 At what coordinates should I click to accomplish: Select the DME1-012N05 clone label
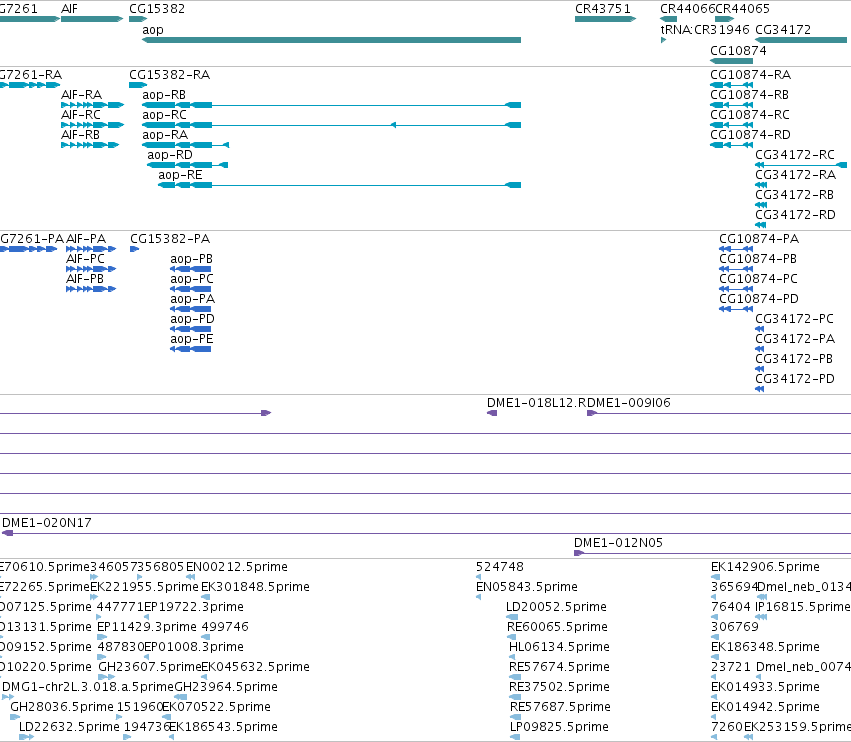tap(619, 544)
